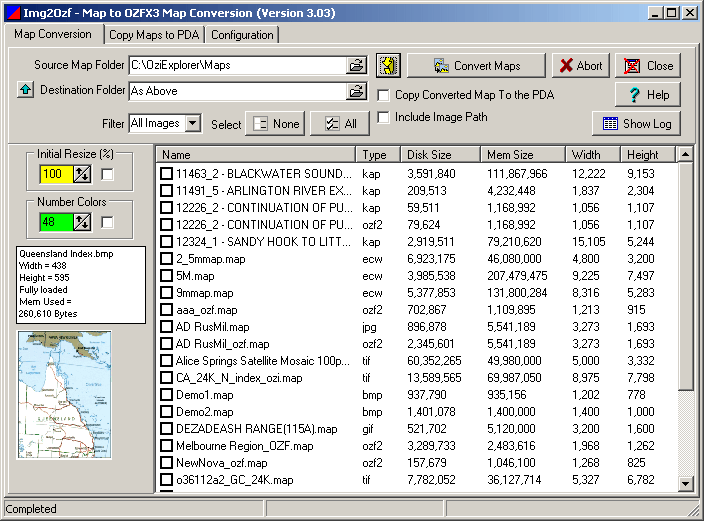Select the 9mmap.map row name
Viewport: 704px width, 521px height.
click(x=205, y=293)
